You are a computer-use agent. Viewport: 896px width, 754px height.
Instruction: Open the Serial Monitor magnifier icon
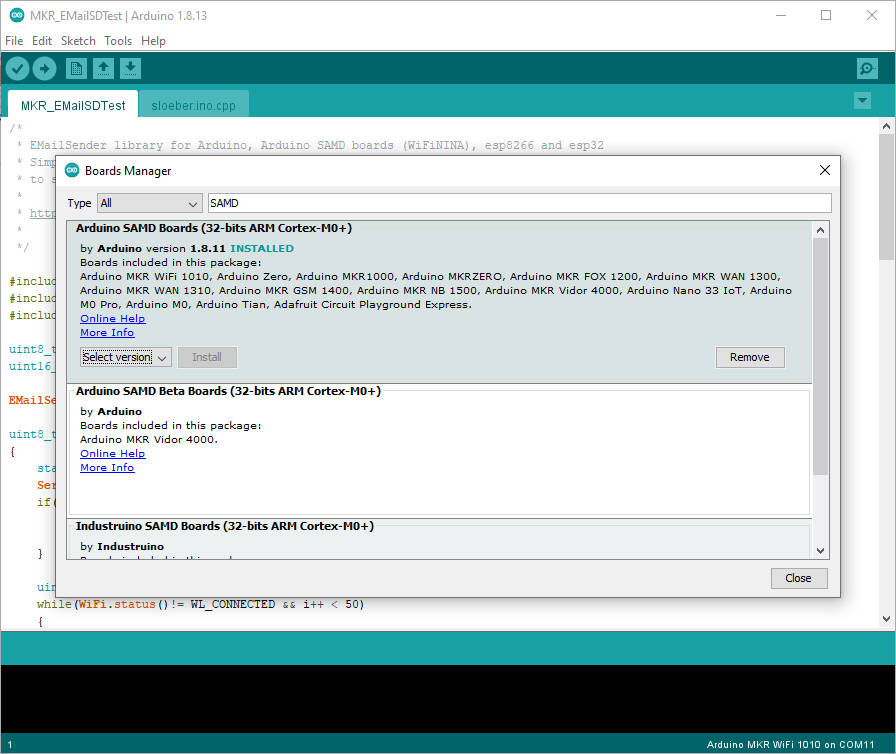[x=867, y=69]
